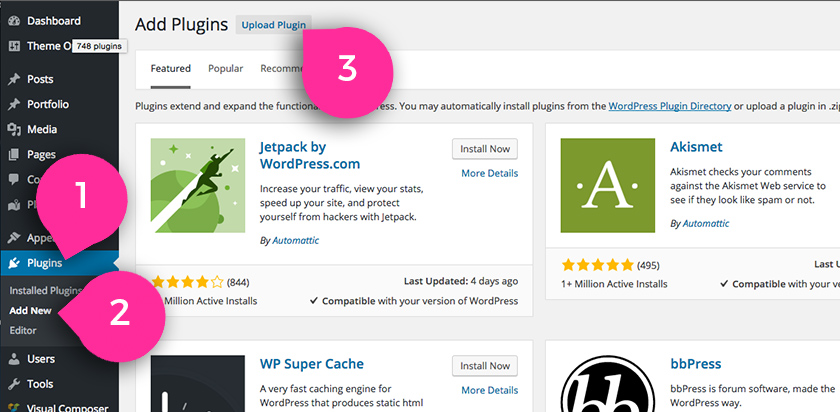The height and width of the screenshot is (412, 840).
Task: Click Jetpack's star rating
Action: click(188, 282)
